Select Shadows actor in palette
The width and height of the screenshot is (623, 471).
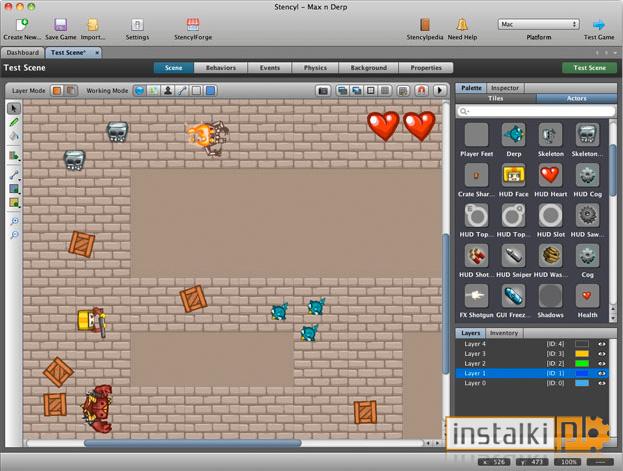pos(550,296)
